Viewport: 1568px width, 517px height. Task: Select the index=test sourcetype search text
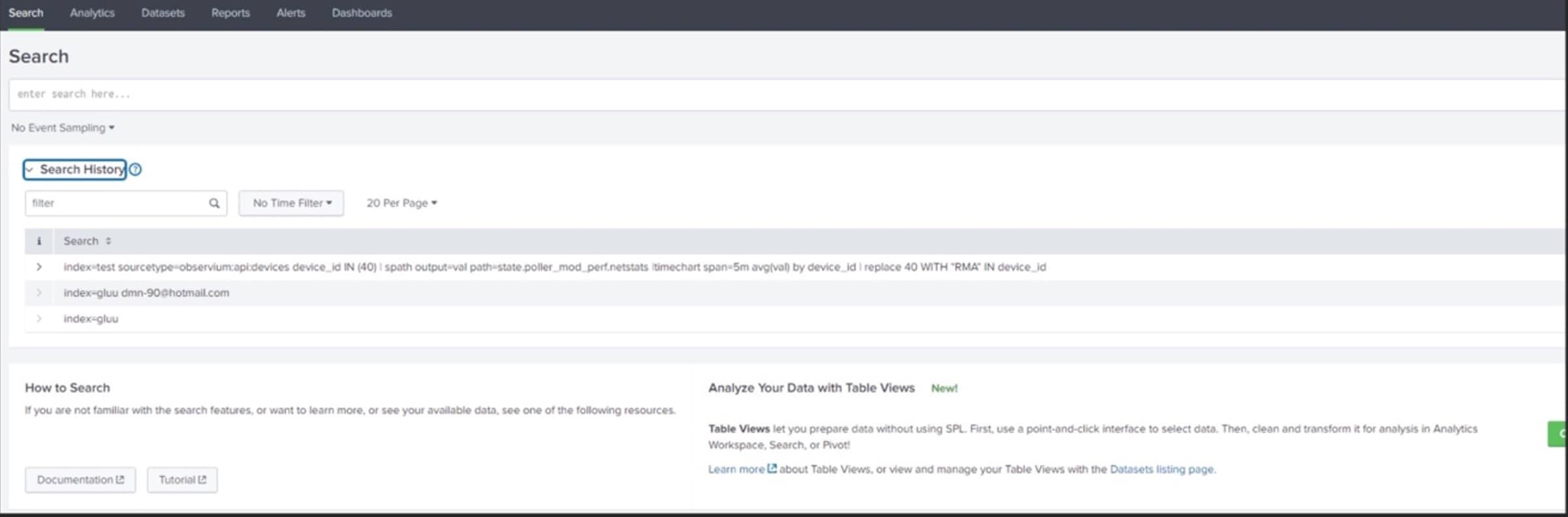555,267
